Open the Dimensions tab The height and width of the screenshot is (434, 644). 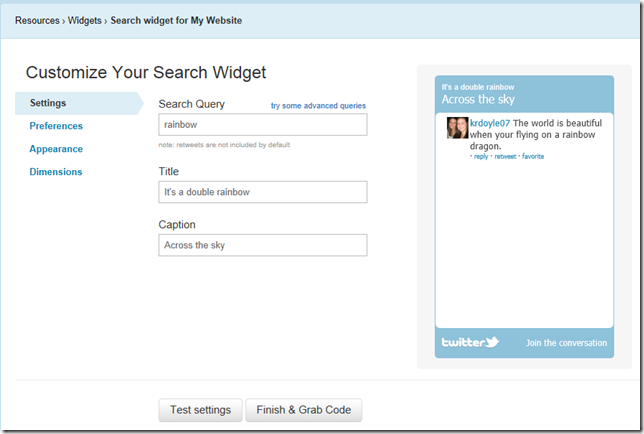click(x=56, y=172)
